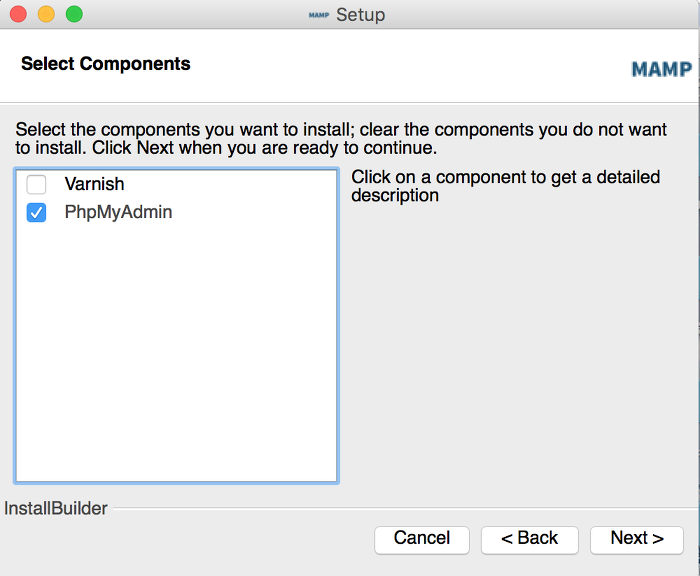This screenshot has width=700, height=576.
Task: Click the empty box icon beside Varnish
Action: (36, 184)
